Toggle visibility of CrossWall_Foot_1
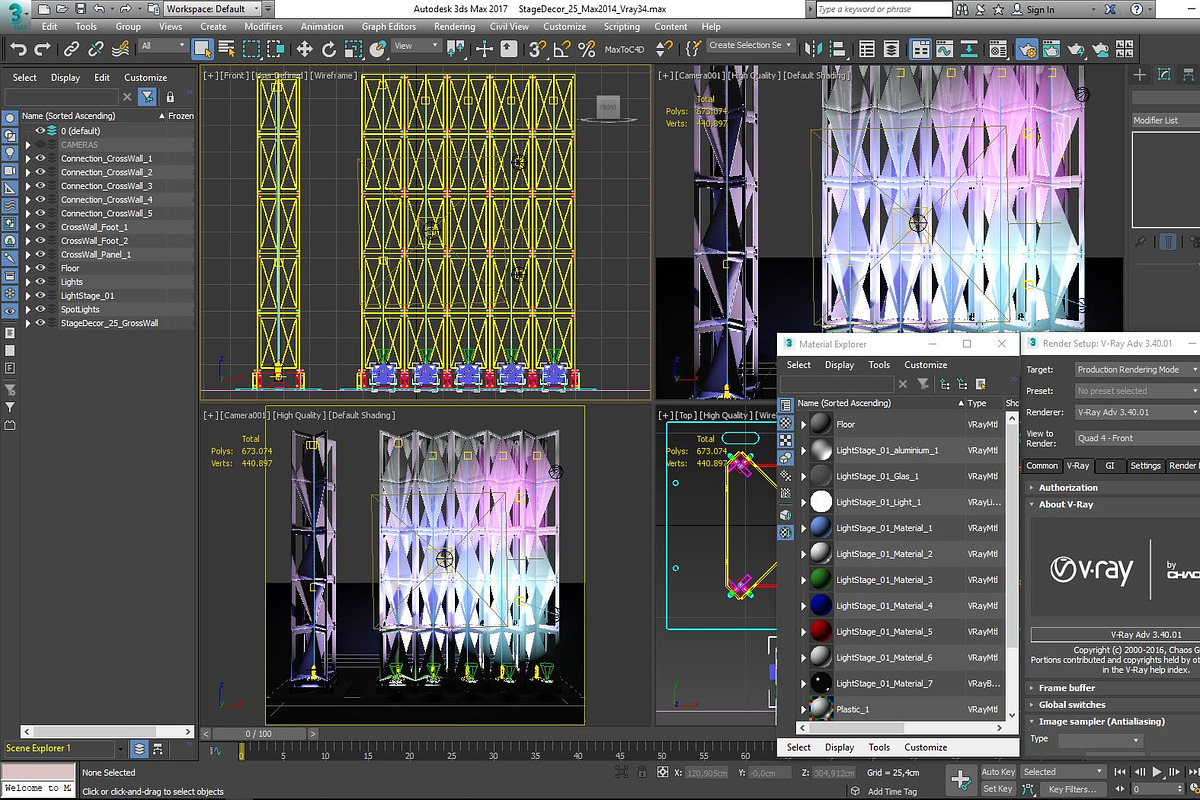The image size is (1200, 800). pos(41,227)
